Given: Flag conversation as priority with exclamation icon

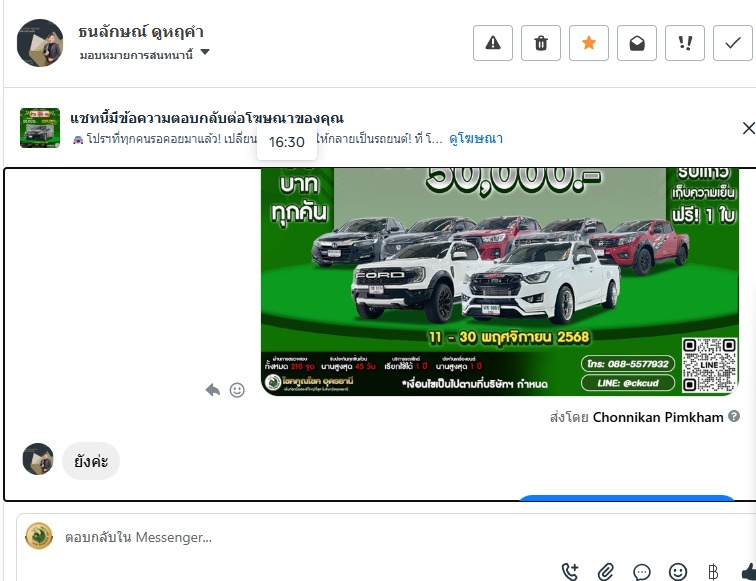Looking at the screenshot, I should [685, 43].
